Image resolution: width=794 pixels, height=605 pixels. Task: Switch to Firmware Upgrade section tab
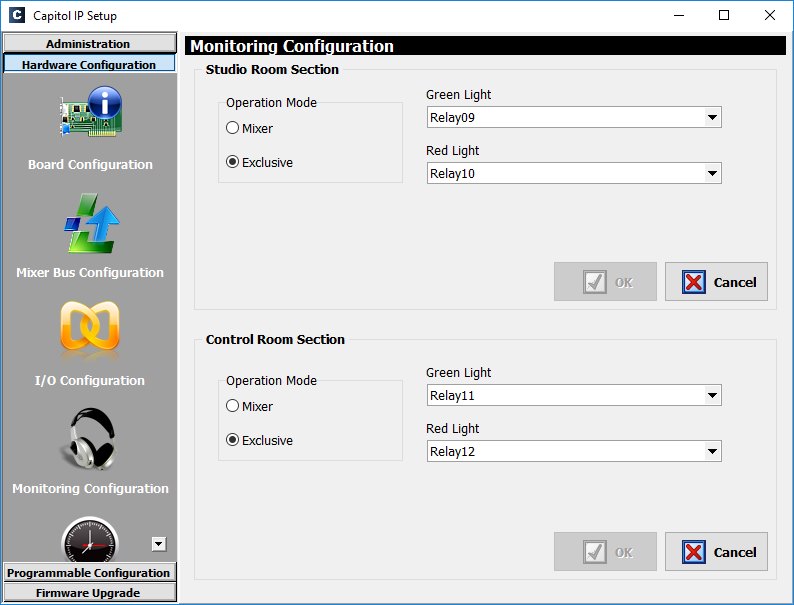[90, 592]
